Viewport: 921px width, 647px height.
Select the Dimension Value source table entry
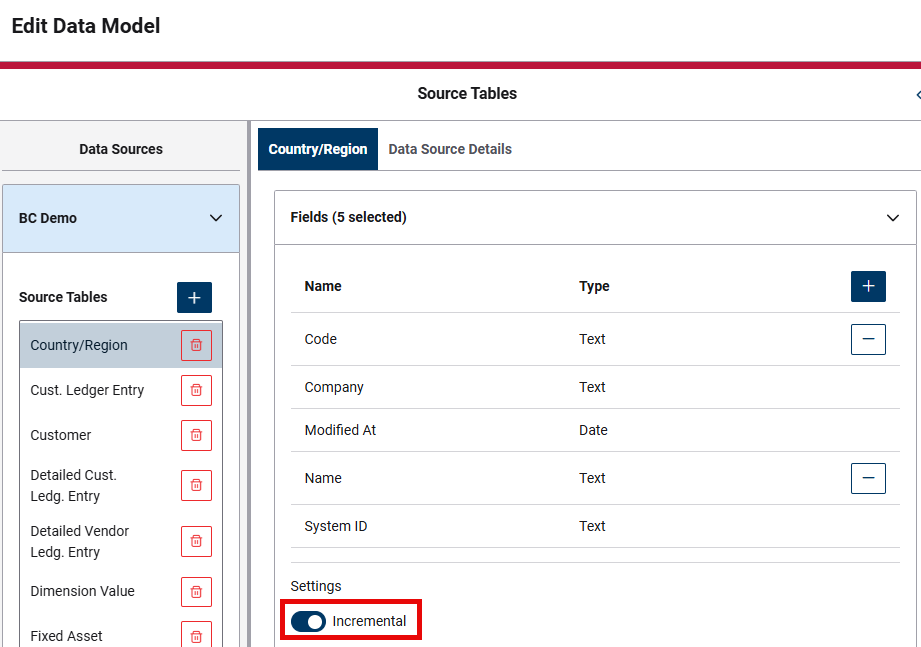[x=100, y=591]
